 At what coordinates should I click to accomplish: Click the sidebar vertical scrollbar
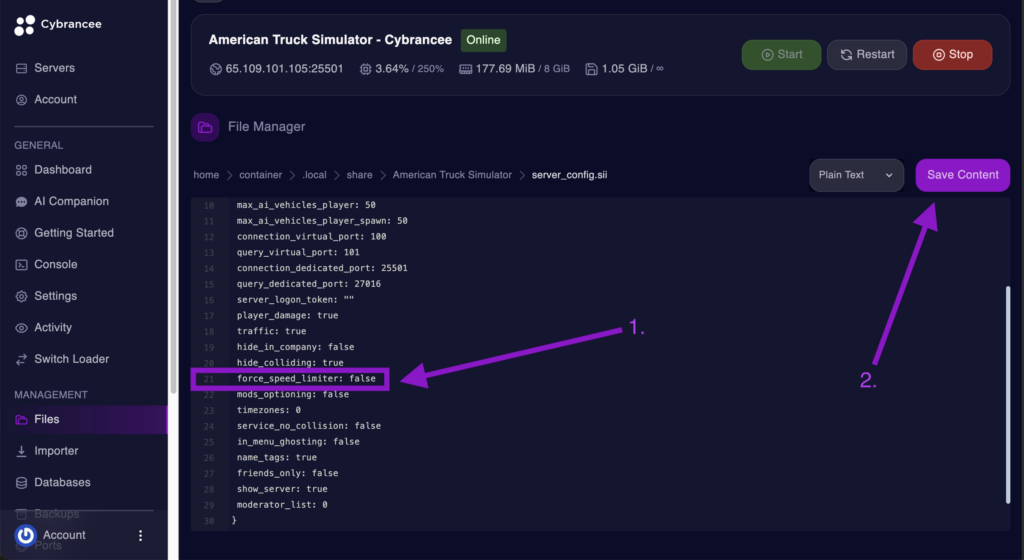coord(173,196)
